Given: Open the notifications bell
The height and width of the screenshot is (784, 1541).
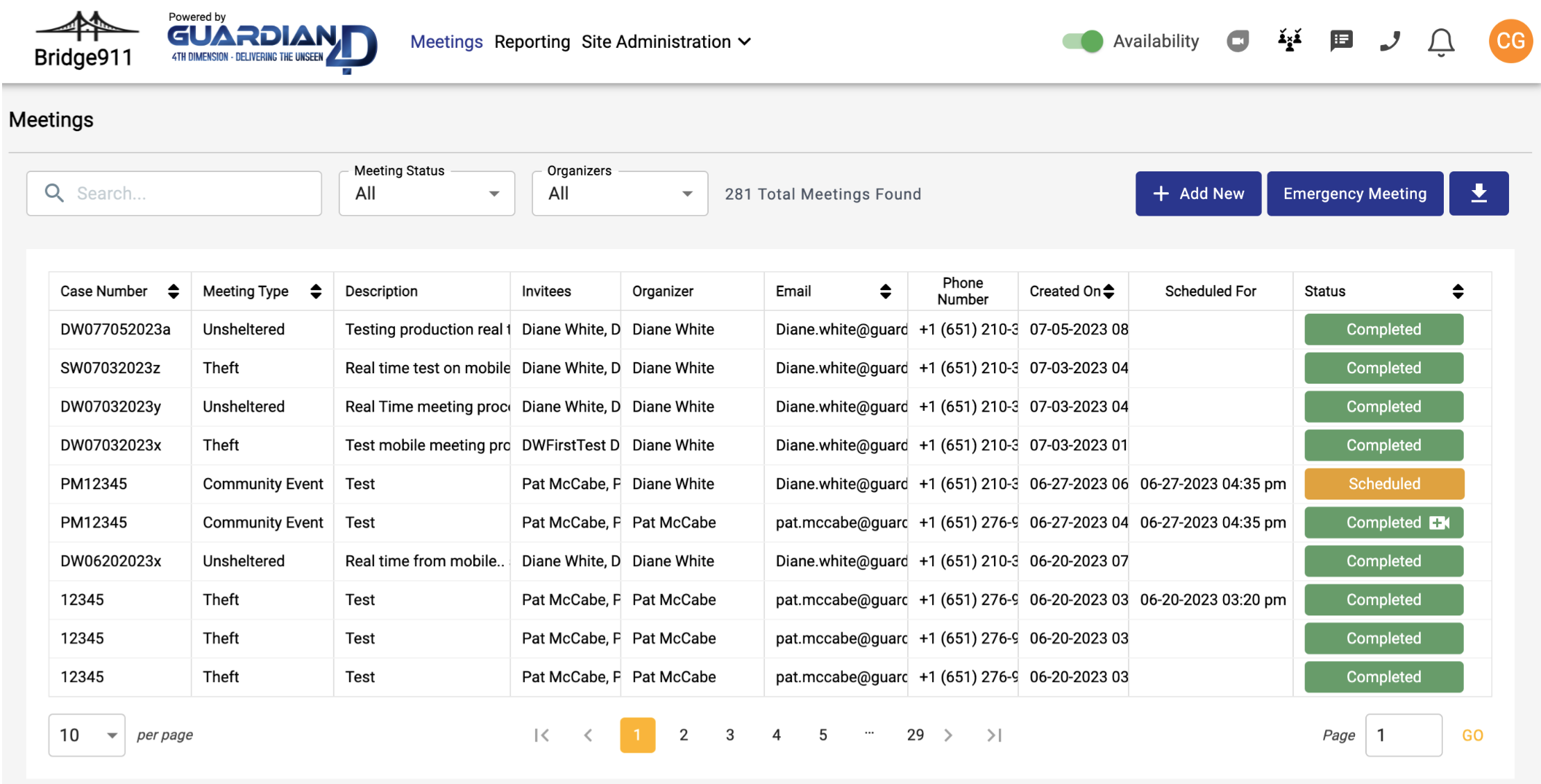Looking at the screenshot, I should click(1441, 42).
